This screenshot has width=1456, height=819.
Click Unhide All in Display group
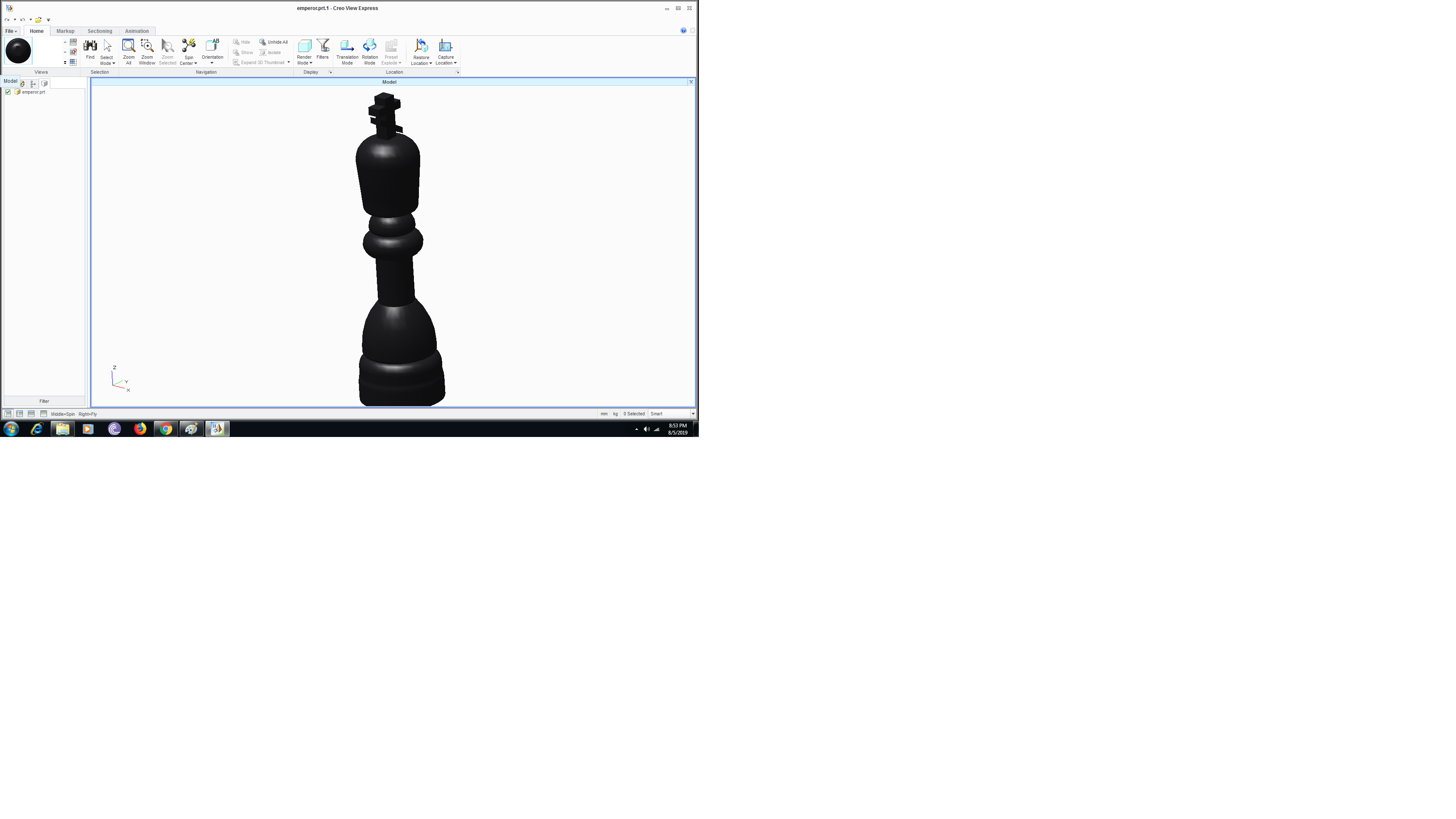point(274,42)
